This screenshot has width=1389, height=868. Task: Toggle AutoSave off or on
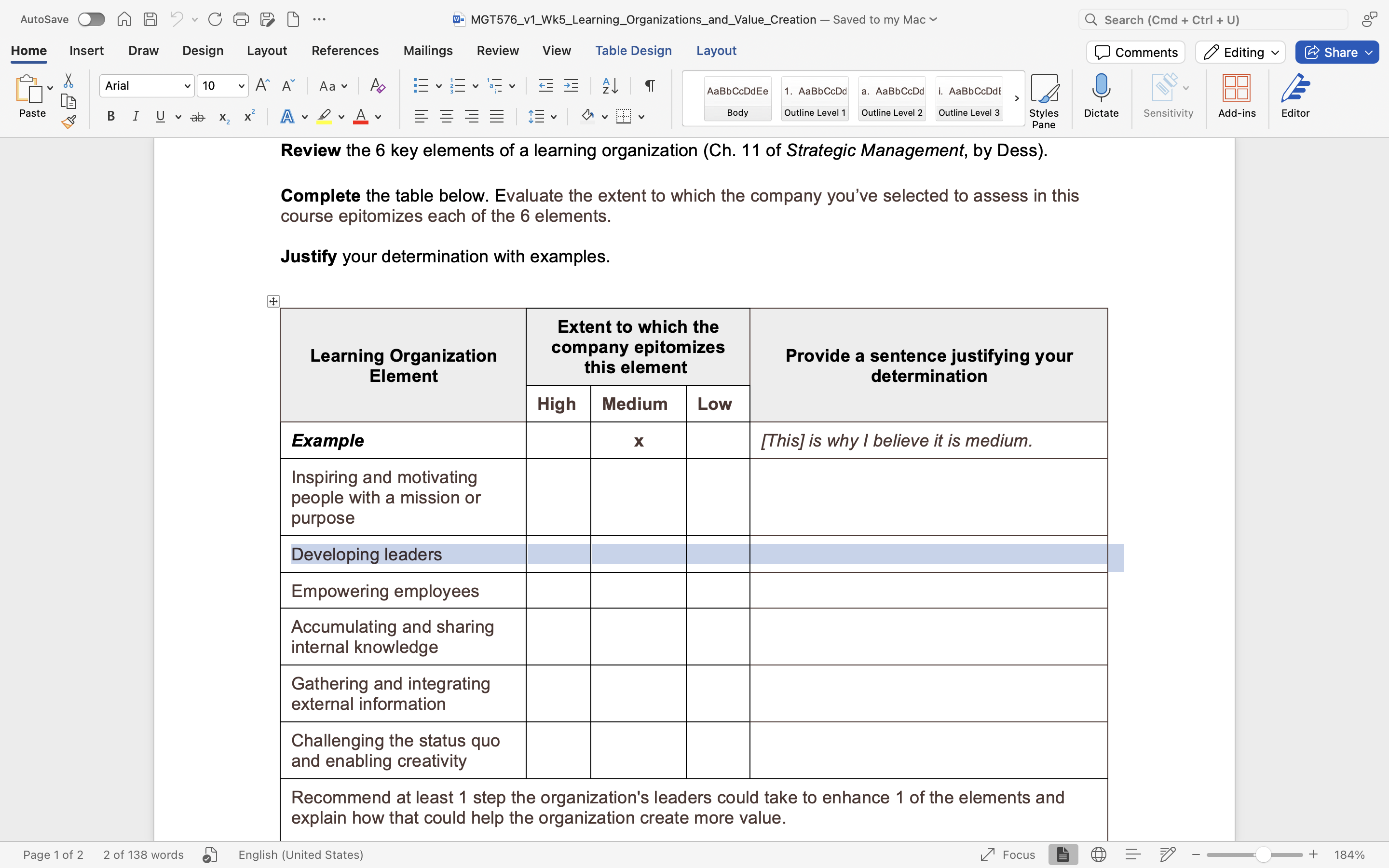pyautogui.click(x=91, y=19)
